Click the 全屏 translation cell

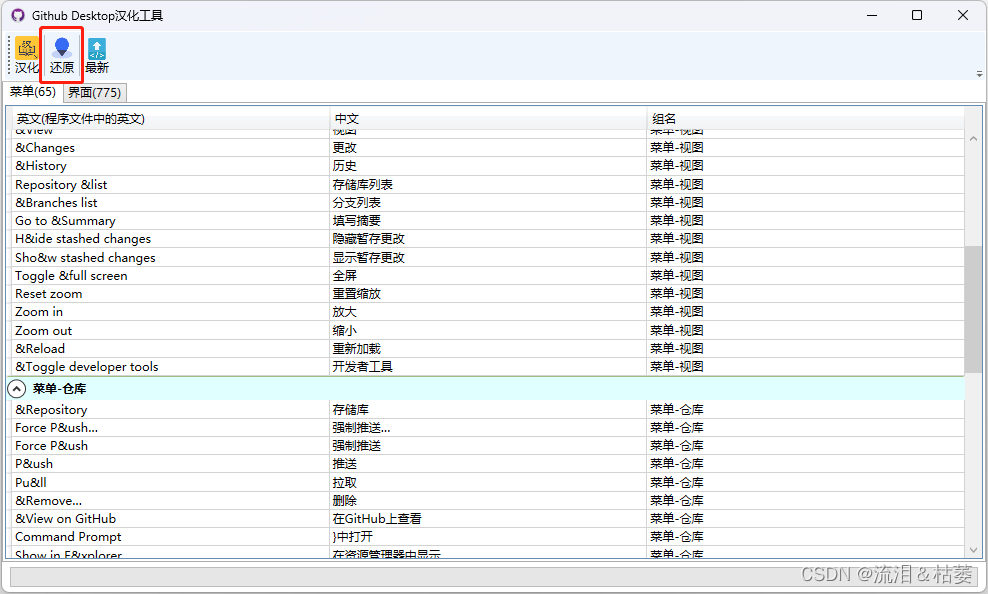488,276
